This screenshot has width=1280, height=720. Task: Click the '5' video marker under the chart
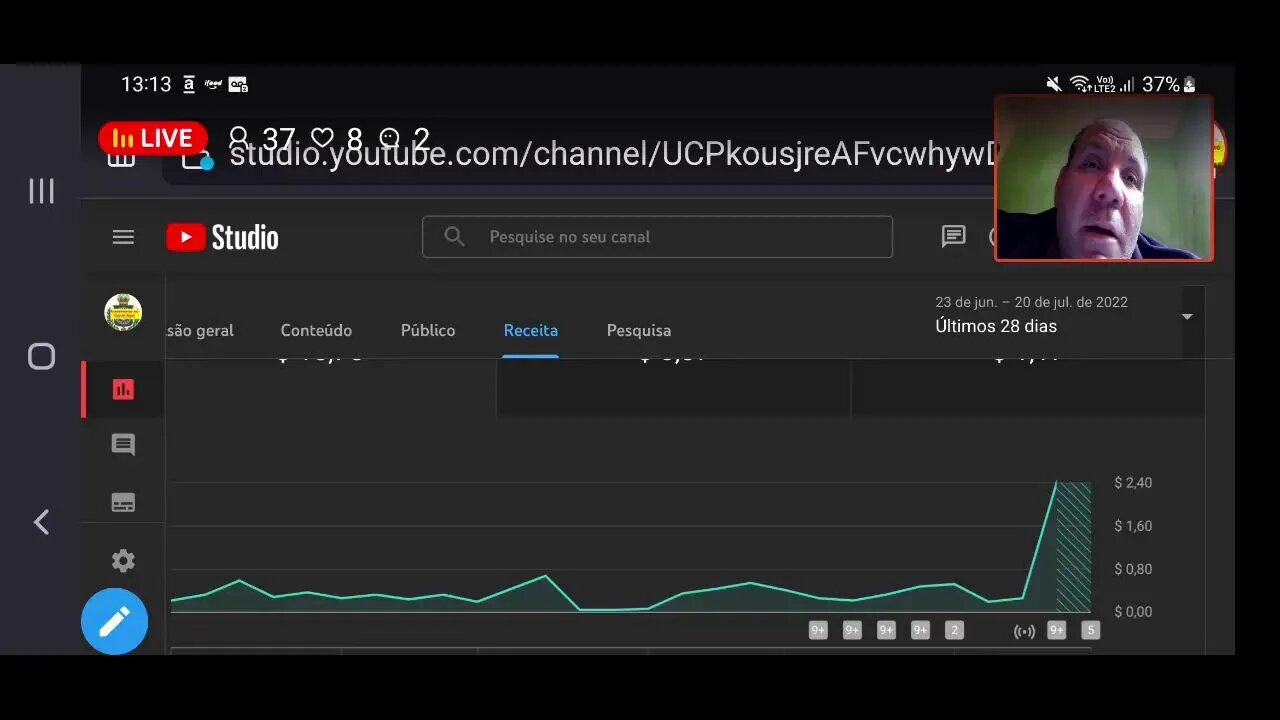1091,630
